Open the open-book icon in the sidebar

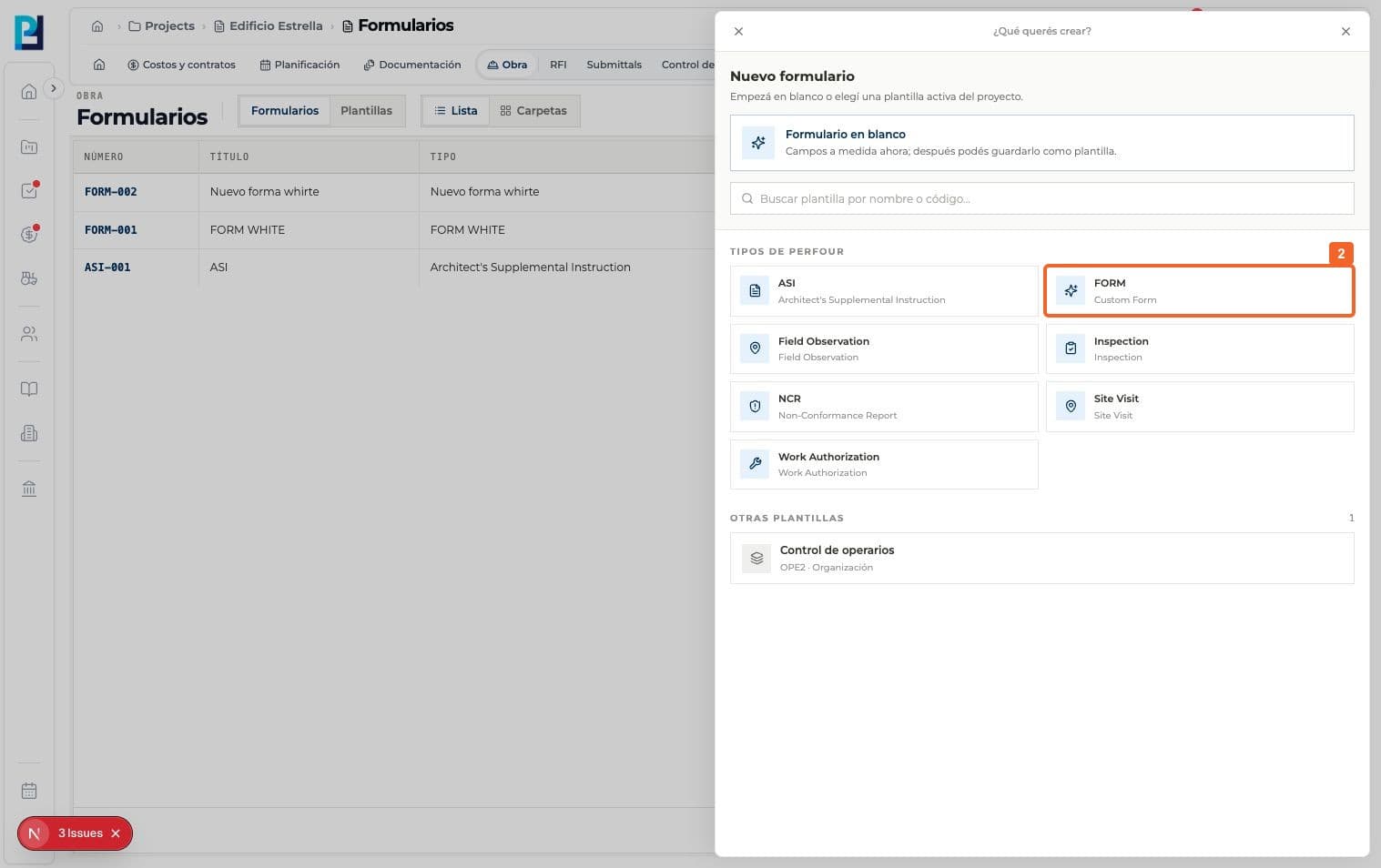click(29, 389)
